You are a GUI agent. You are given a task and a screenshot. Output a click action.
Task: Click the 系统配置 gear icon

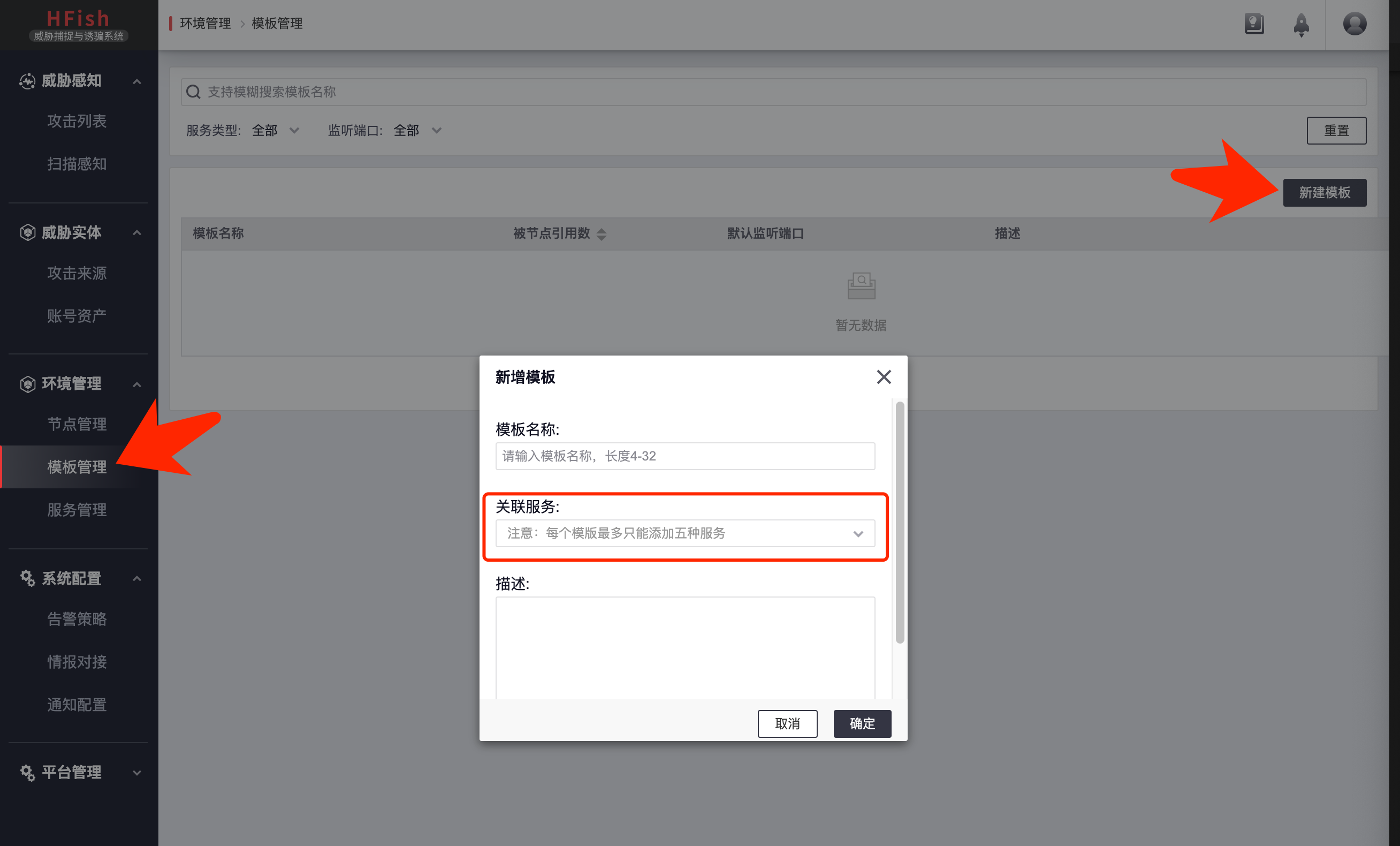(27, 578)
